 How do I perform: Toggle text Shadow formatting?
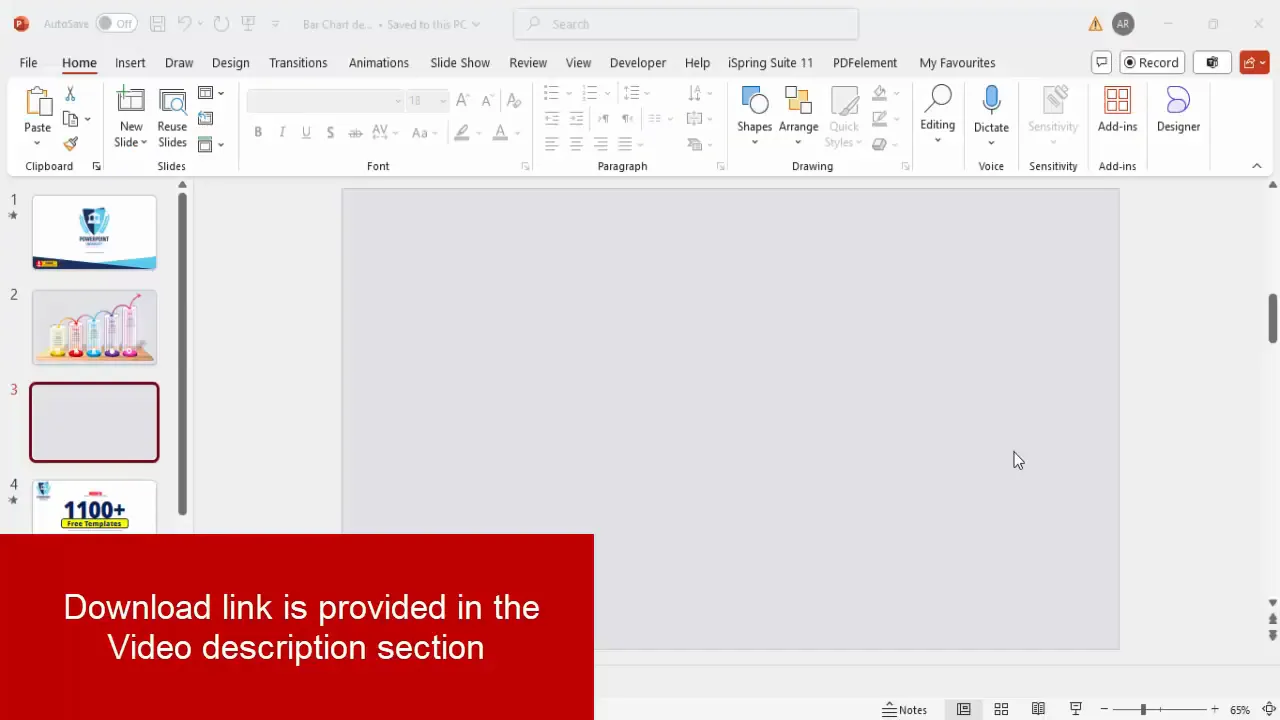pos(330,132)
